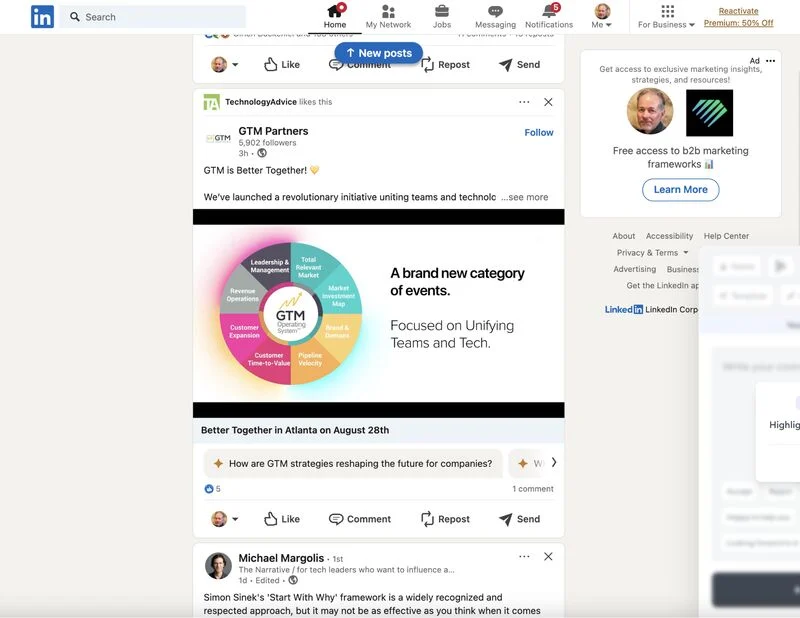800x618 pixels.
Task: Dismiss the GTM Partners post
Action: click(x=548, y=102)
